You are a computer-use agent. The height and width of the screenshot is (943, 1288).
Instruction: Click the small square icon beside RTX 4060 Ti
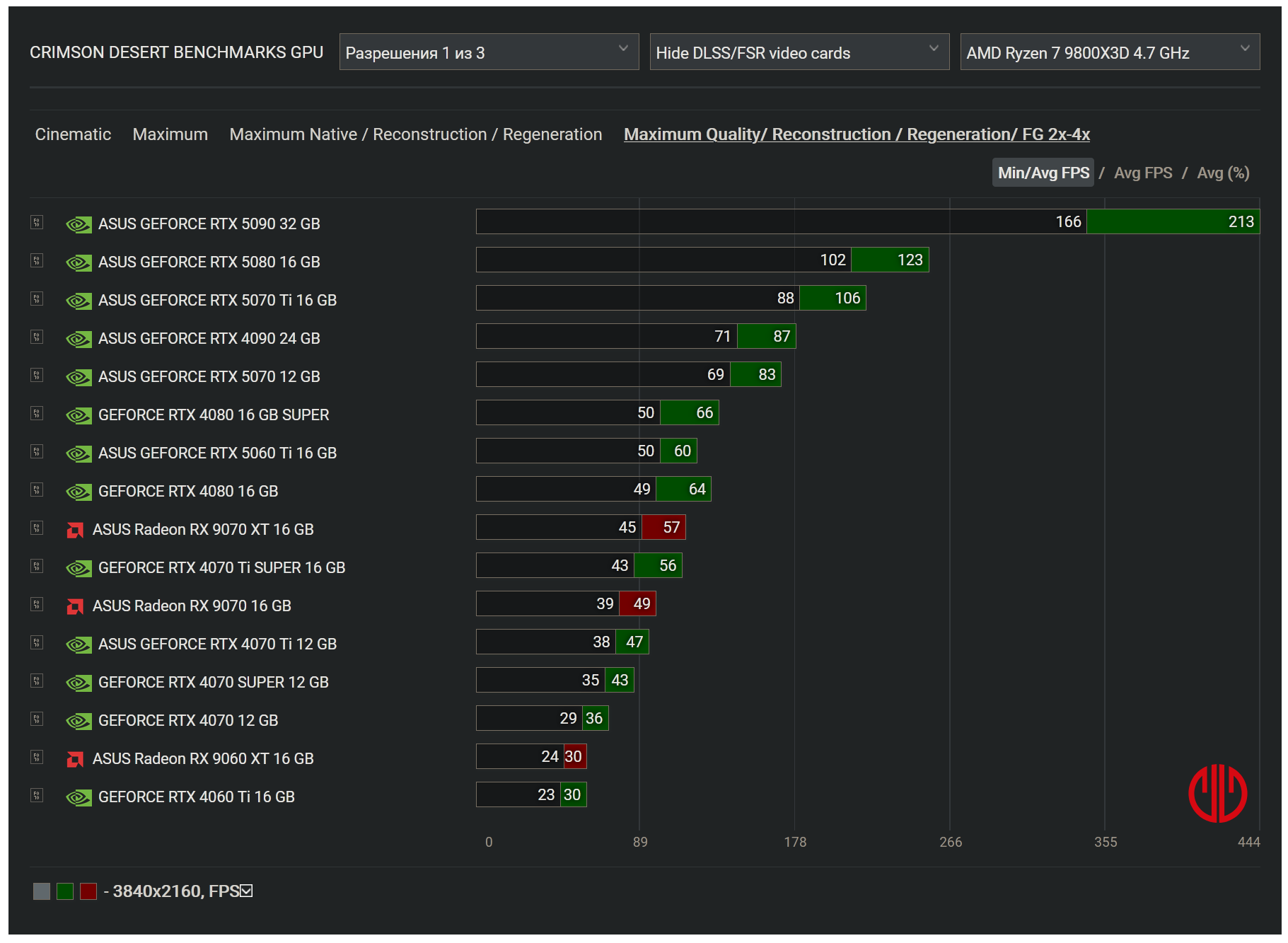37,796
